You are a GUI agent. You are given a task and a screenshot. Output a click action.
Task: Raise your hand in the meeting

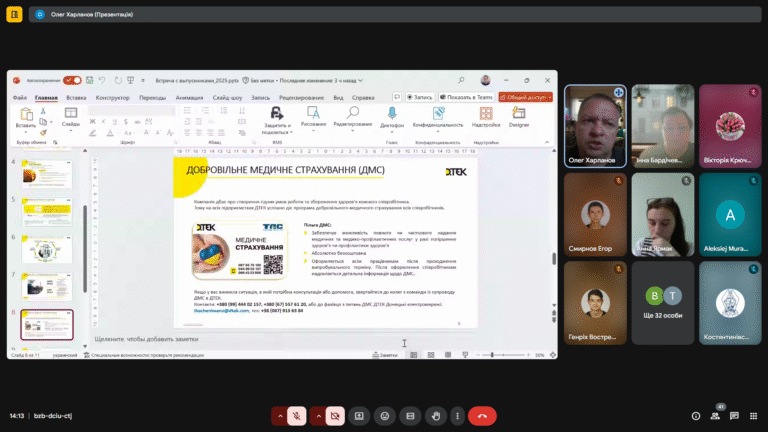(435, 416)
